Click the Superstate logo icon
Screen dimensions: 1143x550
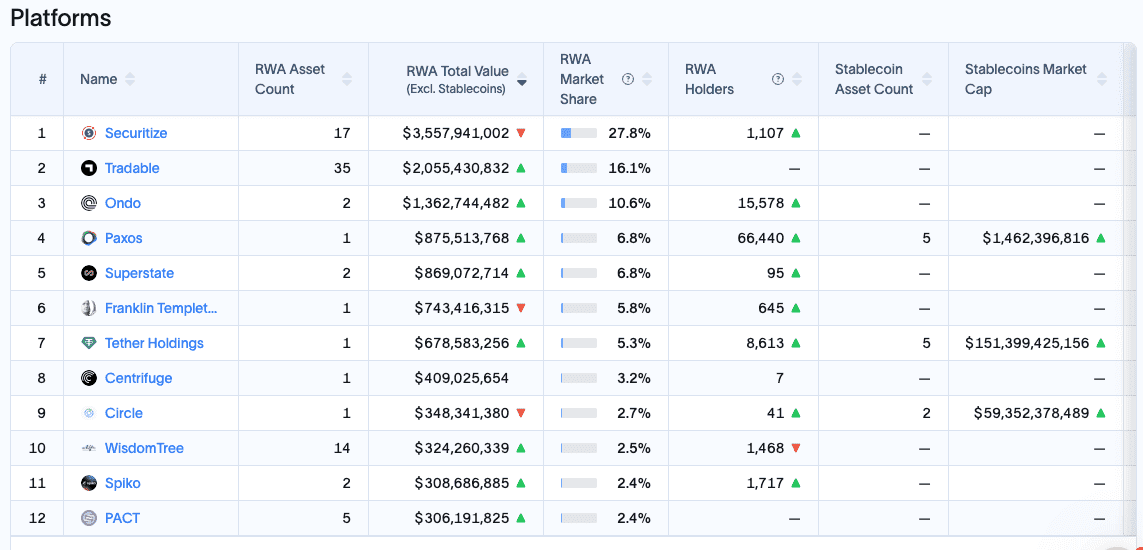[88, 273]
